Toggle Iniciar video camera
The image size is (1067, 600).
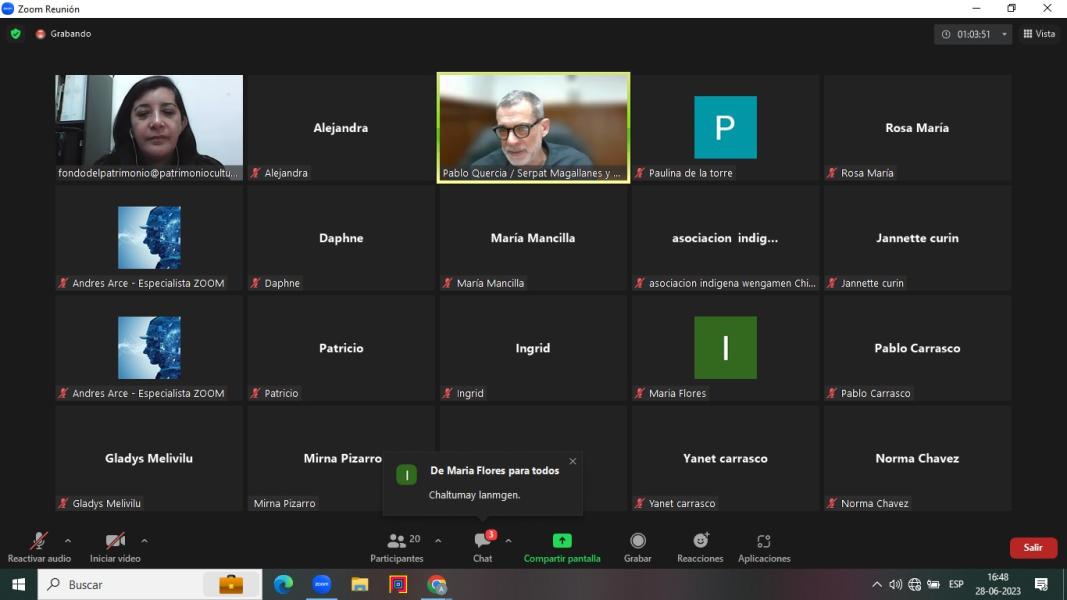(116, 541)
